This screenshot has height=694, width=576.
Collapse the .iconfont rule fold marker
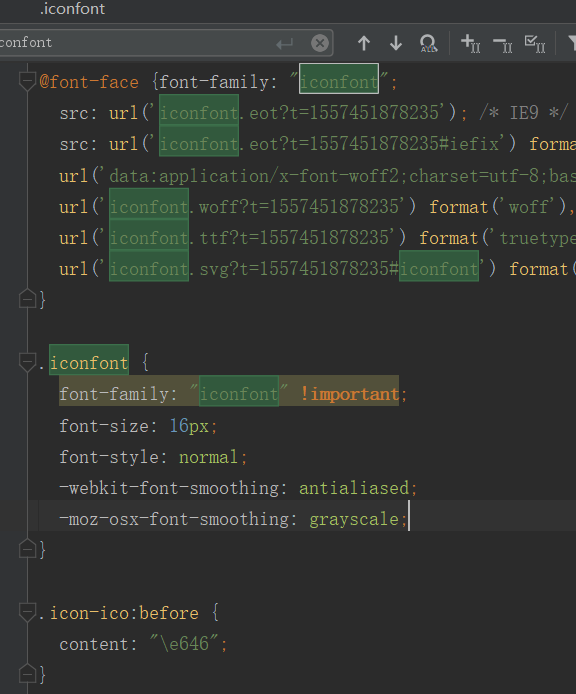pyautogui.click(x=27, y=362)
